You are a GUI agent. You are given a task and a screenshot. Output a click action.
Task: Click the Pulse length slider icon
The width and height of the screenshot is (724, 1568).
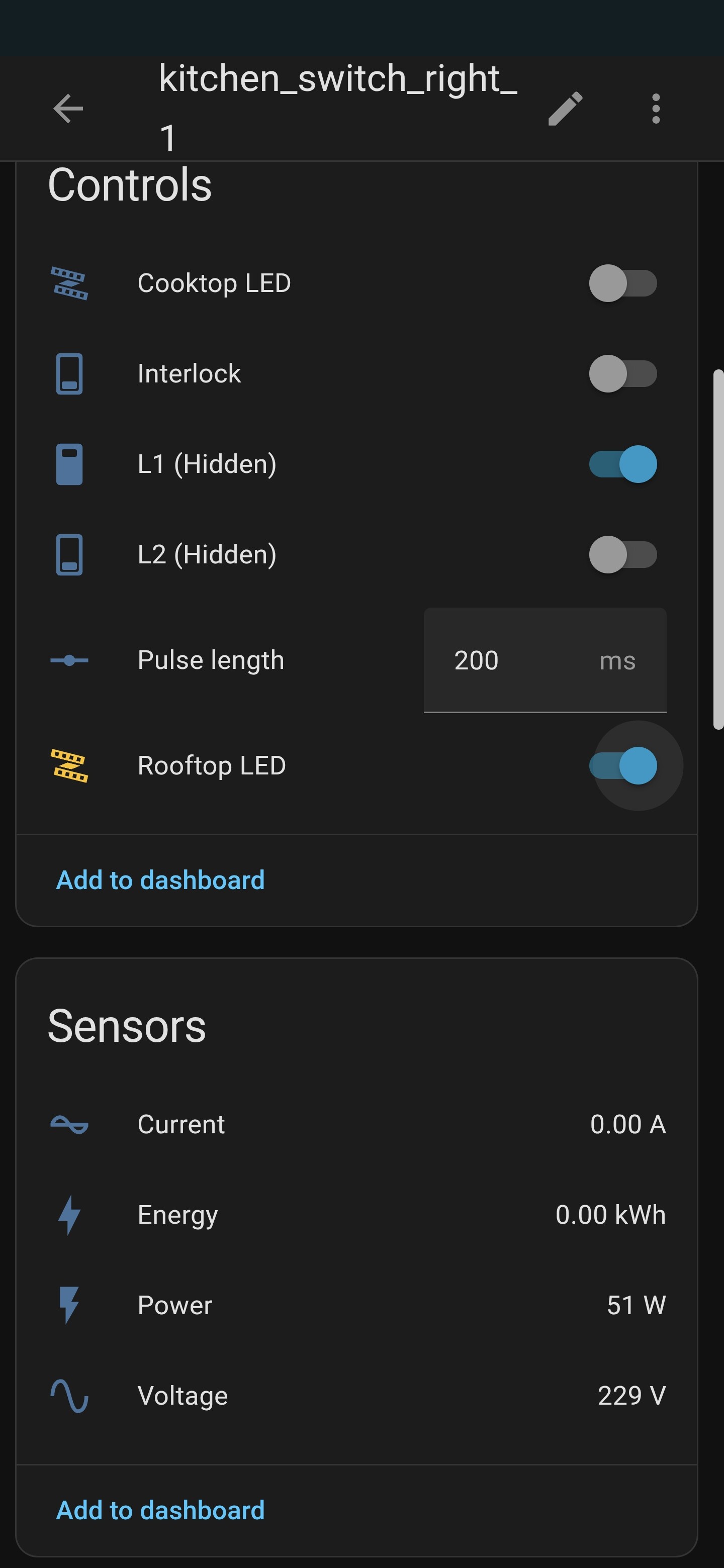[x=69, y=660]
